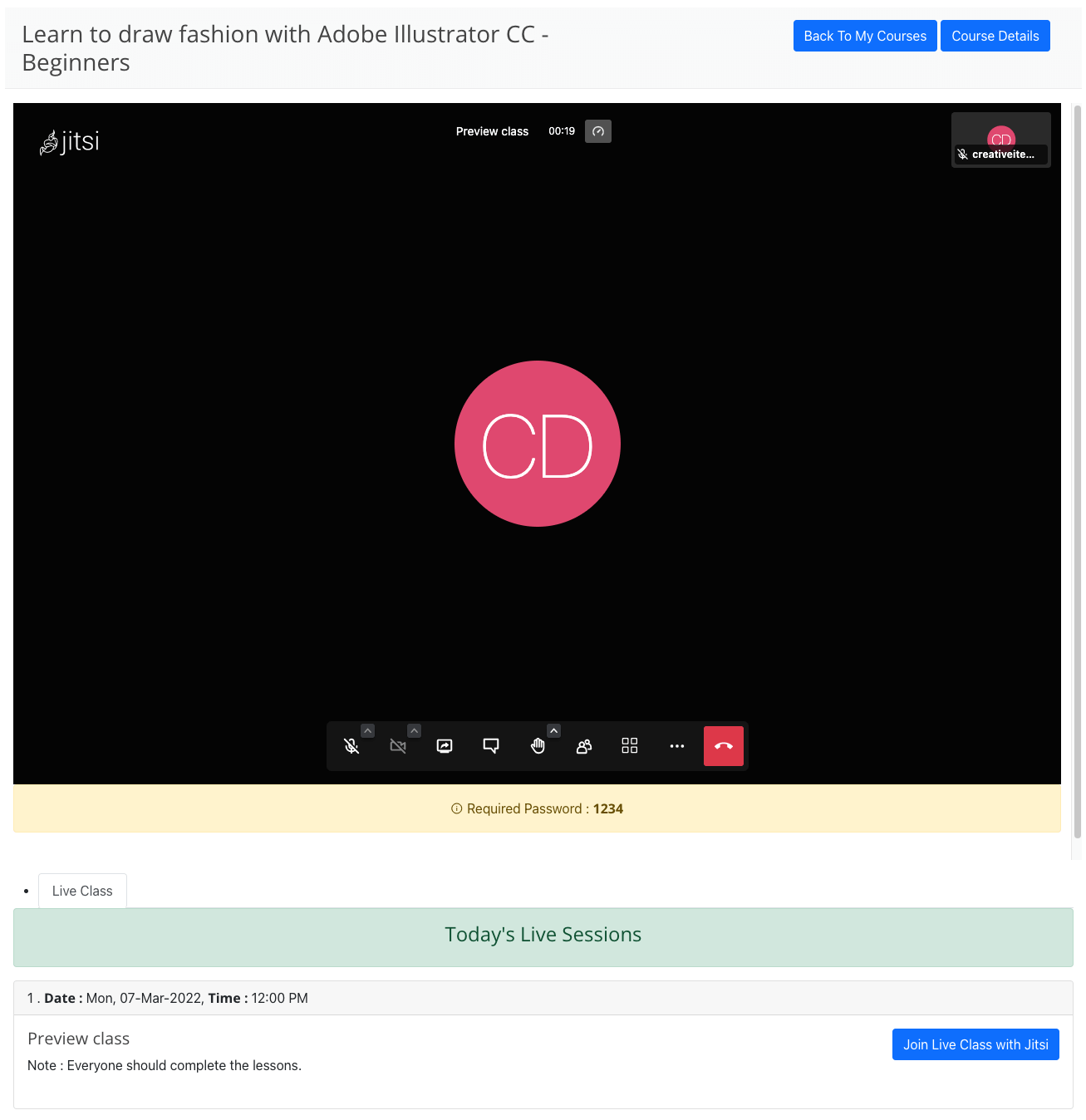Open the Jitsi chat panel
1086x1120 pixels.
491,746
